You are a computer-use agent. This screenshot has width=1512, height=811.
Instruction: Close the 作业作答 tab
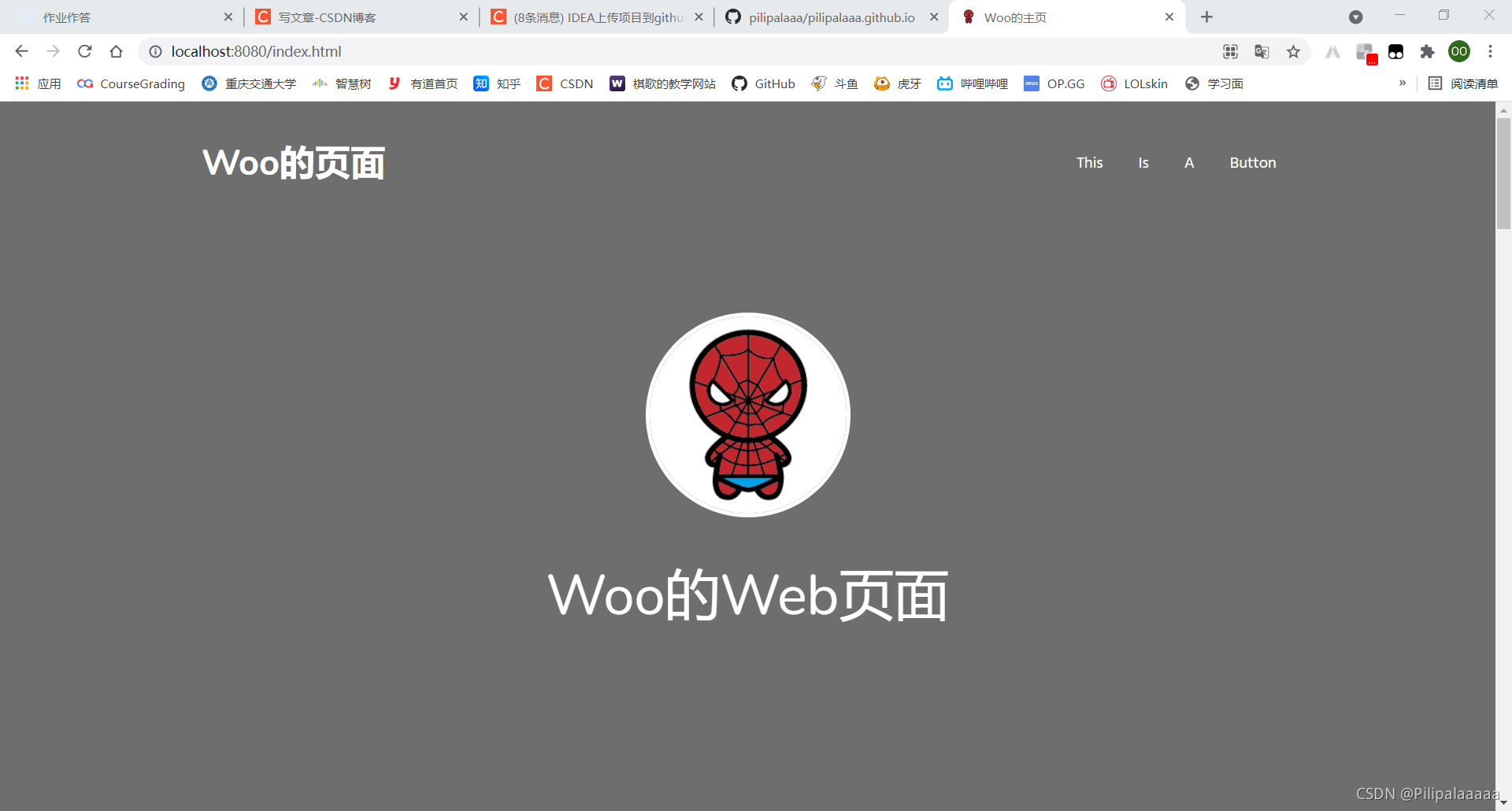tap(228, 17)
